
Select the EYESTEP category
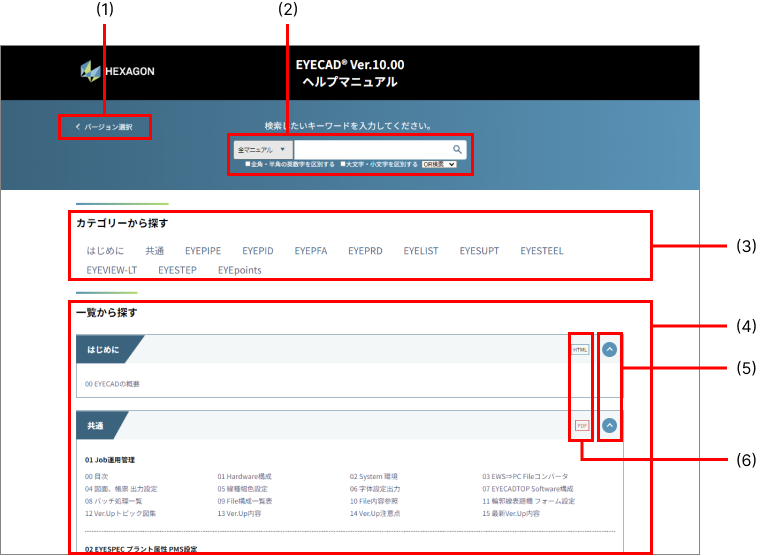pos(177,270)
